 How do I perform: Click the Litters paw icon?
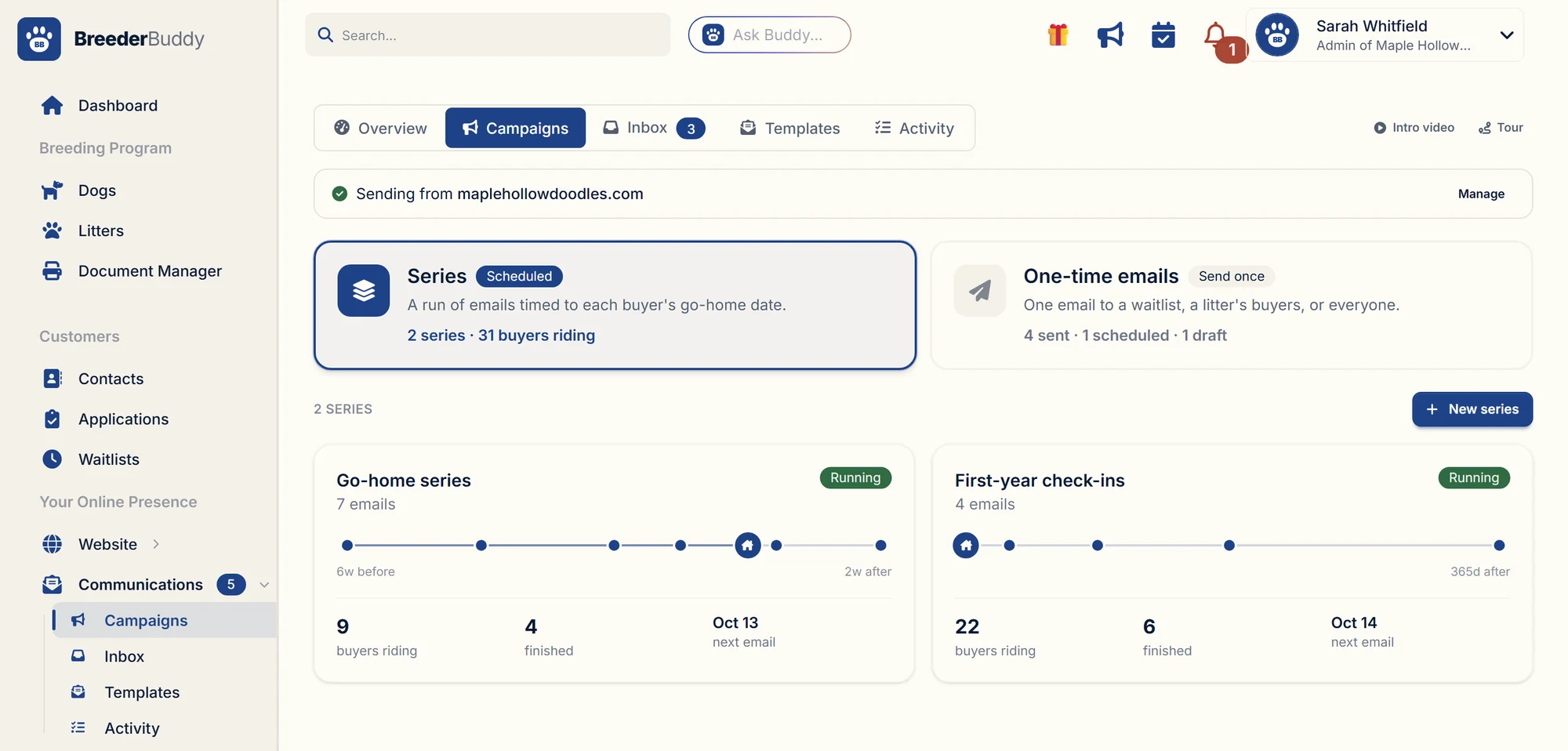pos(52,230)
